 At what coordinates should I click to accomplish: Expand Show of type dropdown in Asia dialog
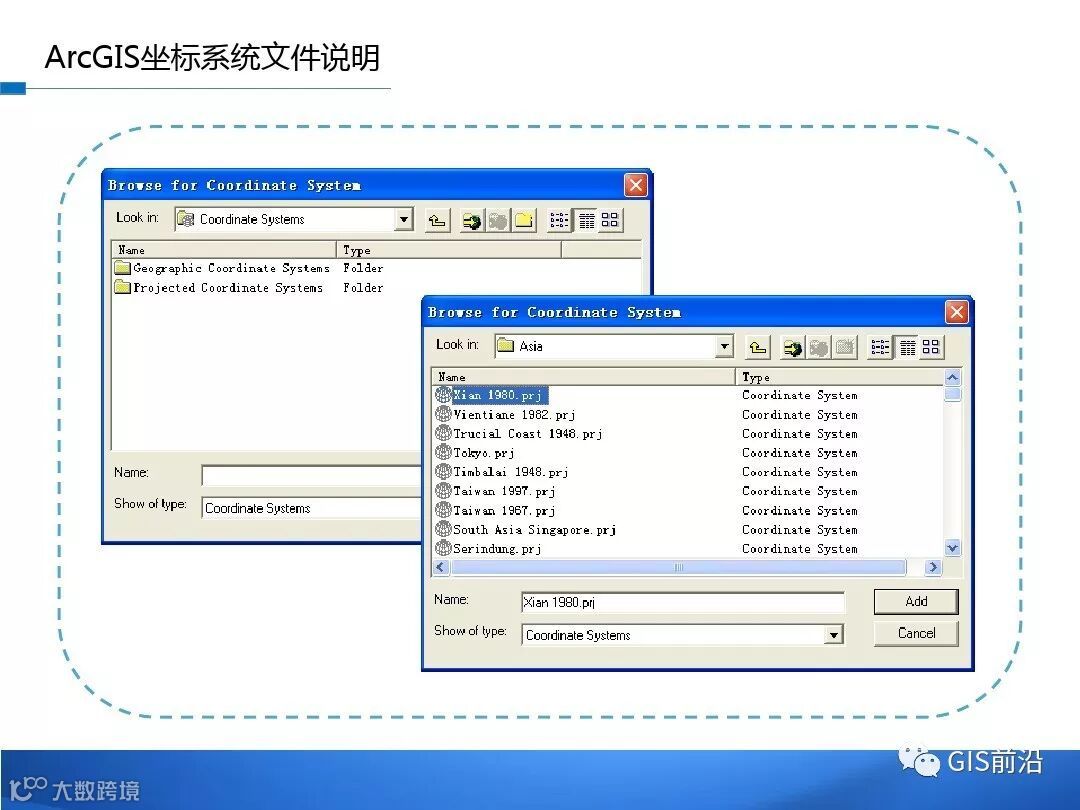(834, 635)
